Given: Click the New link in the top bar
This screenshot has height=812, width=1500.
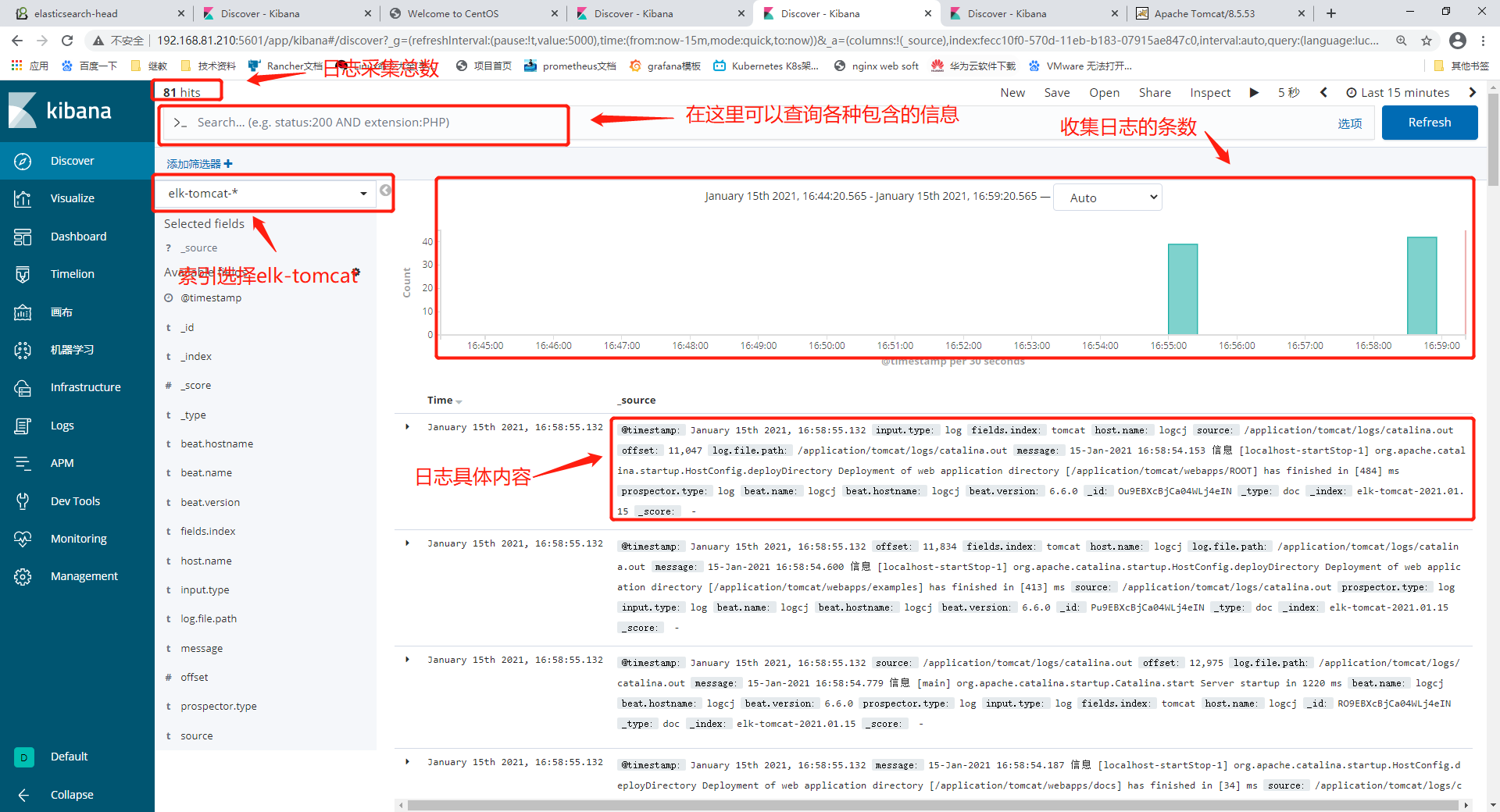Looking at the screenshot, I should (x=1012, y=92).
